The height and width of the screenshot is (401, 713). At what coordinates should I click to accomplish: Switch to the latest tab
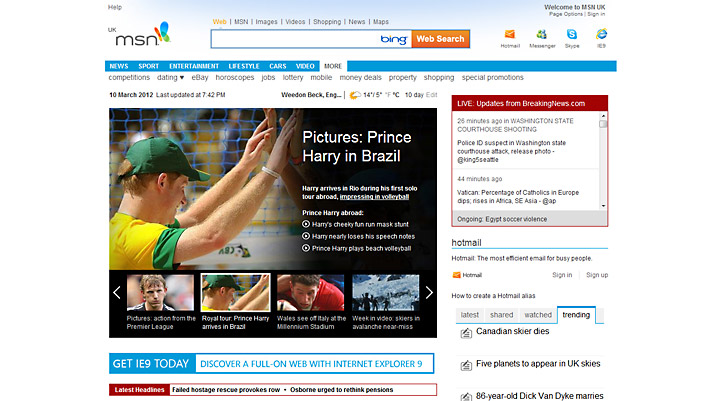468,315
